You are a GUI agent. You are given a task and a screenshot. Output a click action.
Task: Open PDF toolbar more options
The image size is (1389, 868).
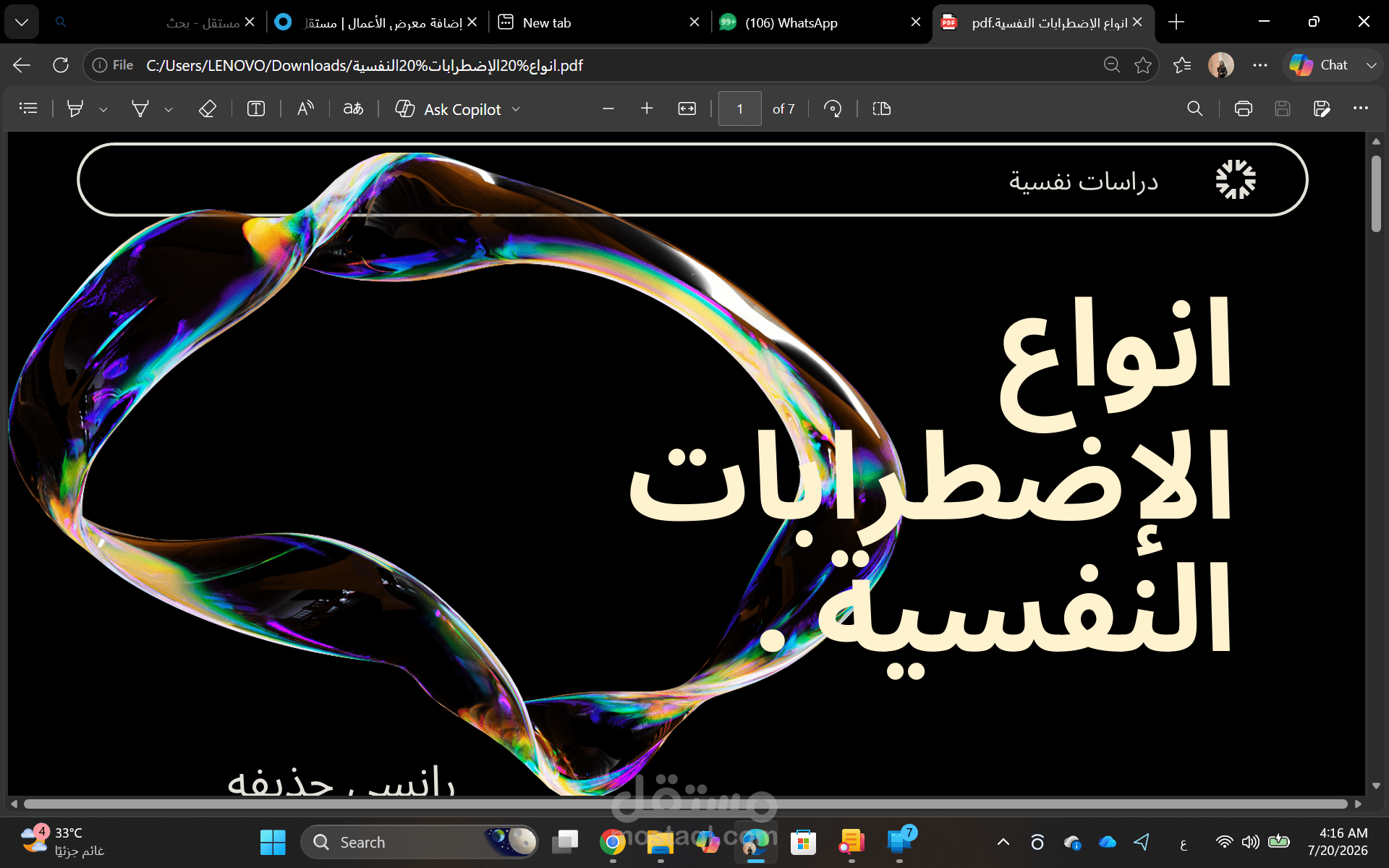click(x=1361, y=109)
